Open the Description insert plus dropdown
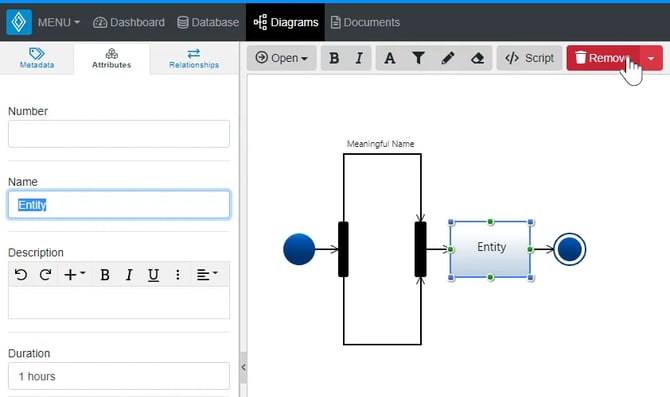670x397 pixels. coord(74,274)
